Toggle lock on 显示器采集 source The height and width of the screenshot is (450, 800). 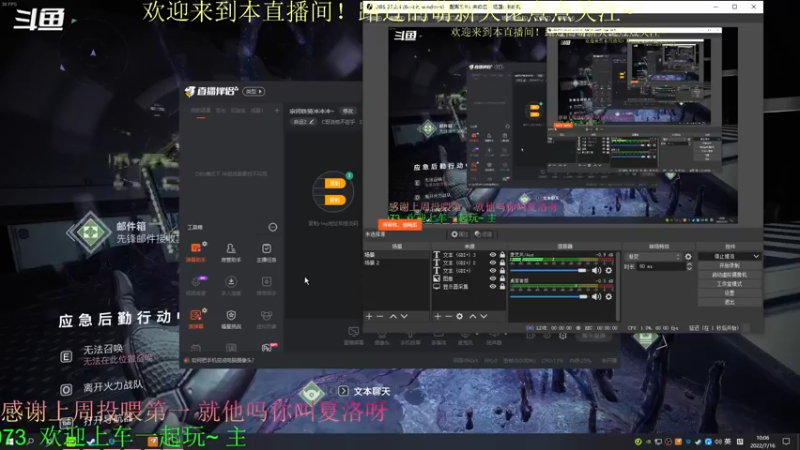pyautogui.click(x=502, y=287)
